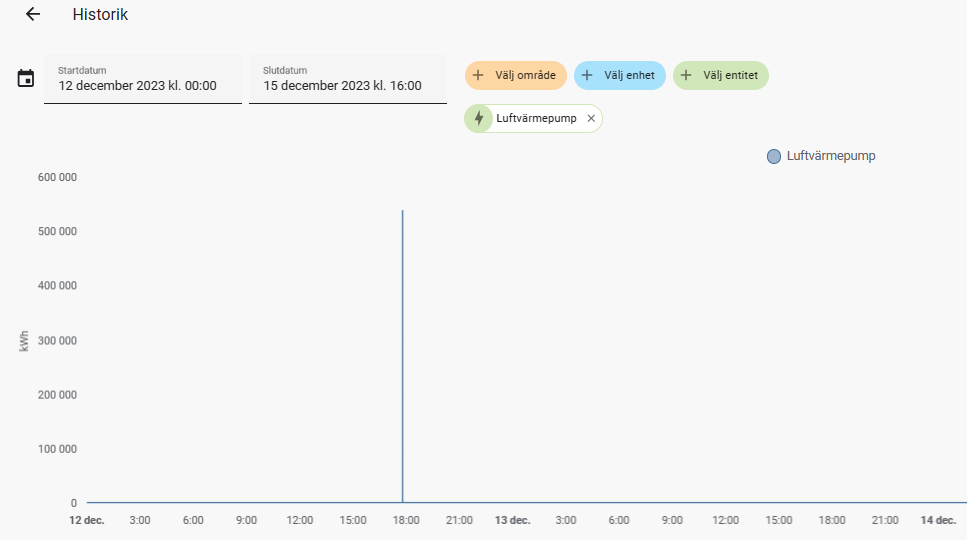Click the plus icon on Välj enhet
967x540 pixels.
[587, 75]
